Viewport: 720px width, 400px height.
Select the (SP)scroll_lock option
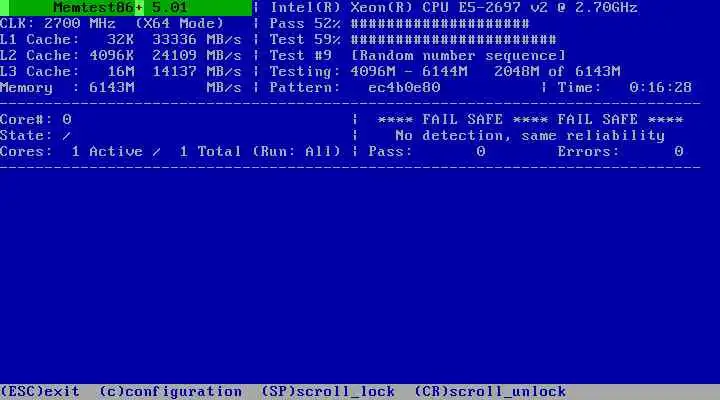click(328, 392)
